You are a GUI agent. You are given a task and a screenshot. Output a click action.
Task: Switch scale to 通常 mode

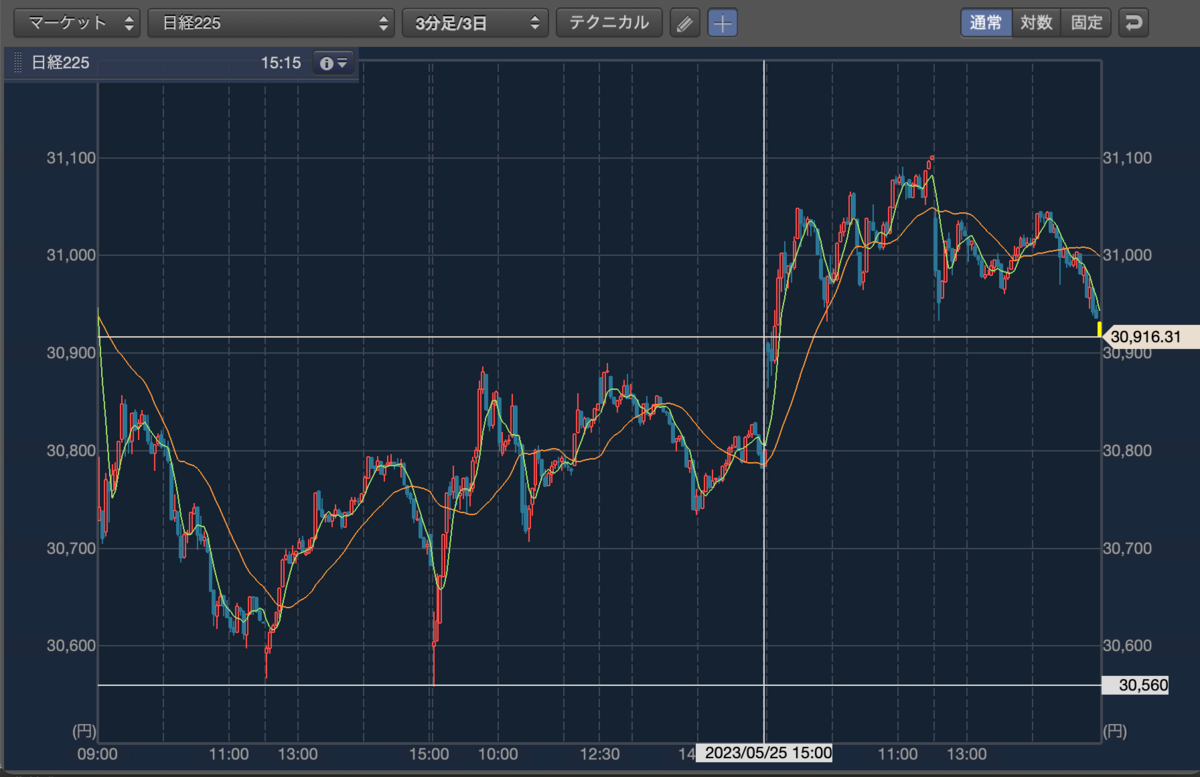tap(986, 22)
